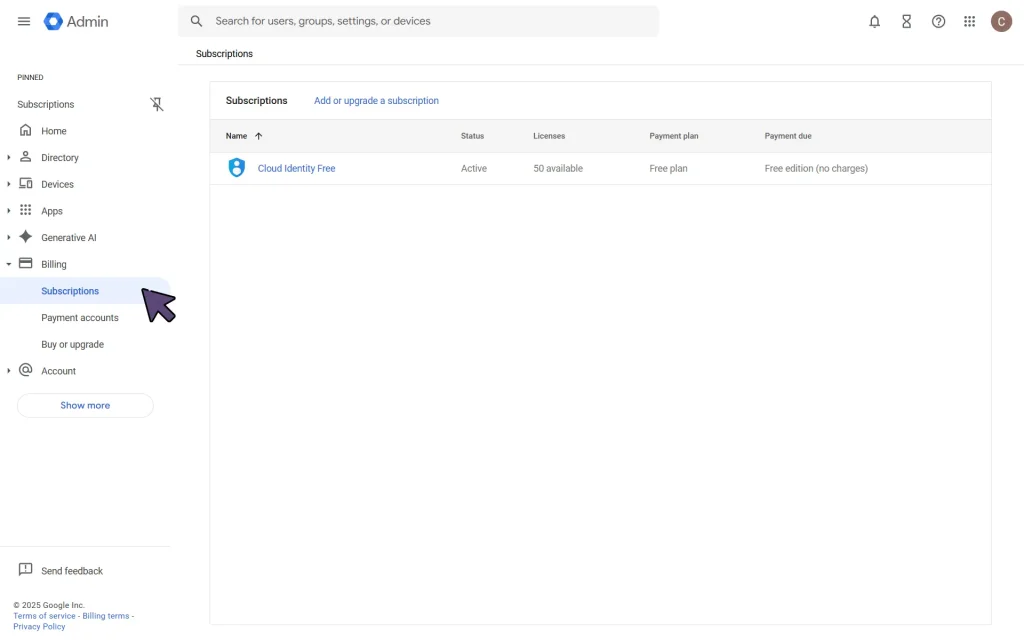Toggle sort arrow next to Name
The width and height of the screenshot is (1024, 640).
[x=259, y=136]
